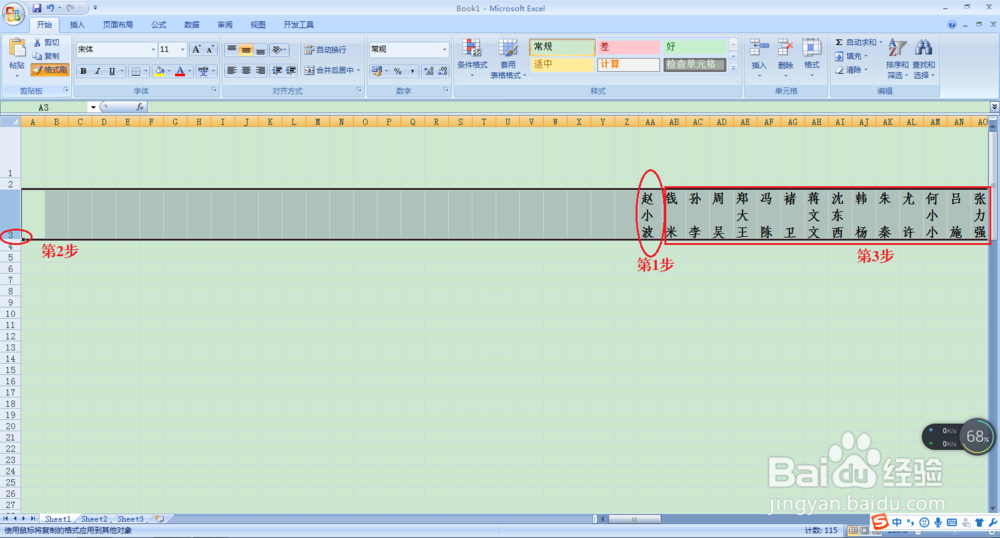Open the quick access toolbar customize arrow
This screenshot has width=1000, height=538.
coord(96,8)
